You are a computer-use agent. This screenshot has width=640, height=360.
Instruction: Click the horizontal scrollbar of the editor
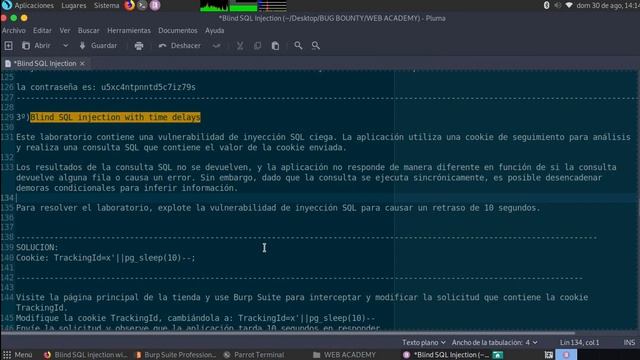pyautogui.click(x=288, y=333)
